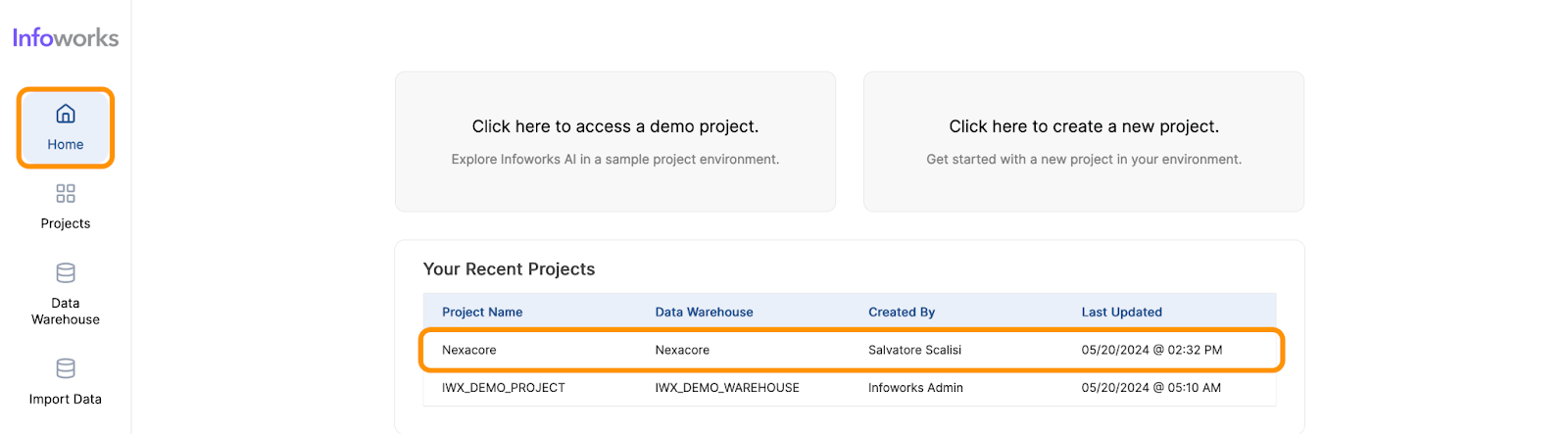The width and height of the screenshot is (1568, 434).
Task: Click the Home house icon in sidebar
Action: tap(66, 114)
